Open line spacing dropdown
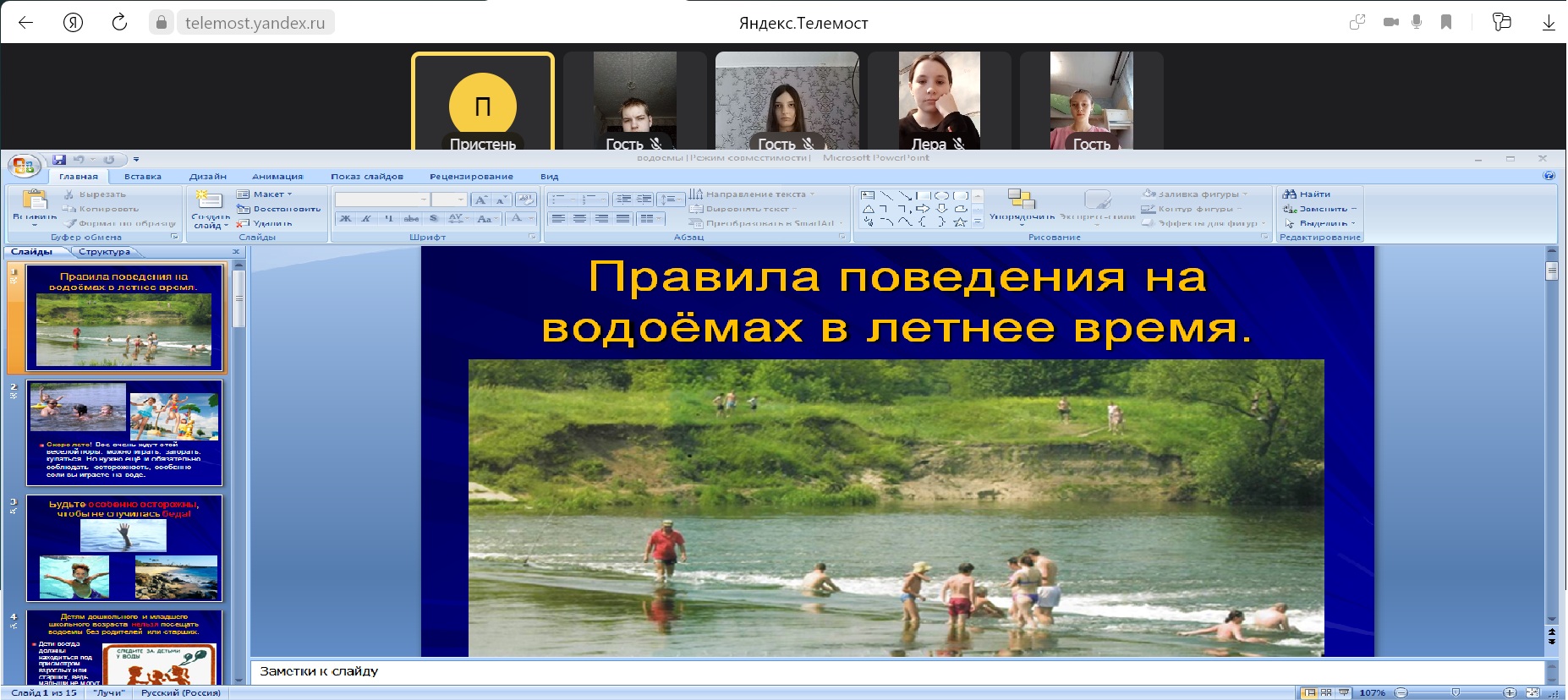 pyautogui.click(x=671, y=200)
